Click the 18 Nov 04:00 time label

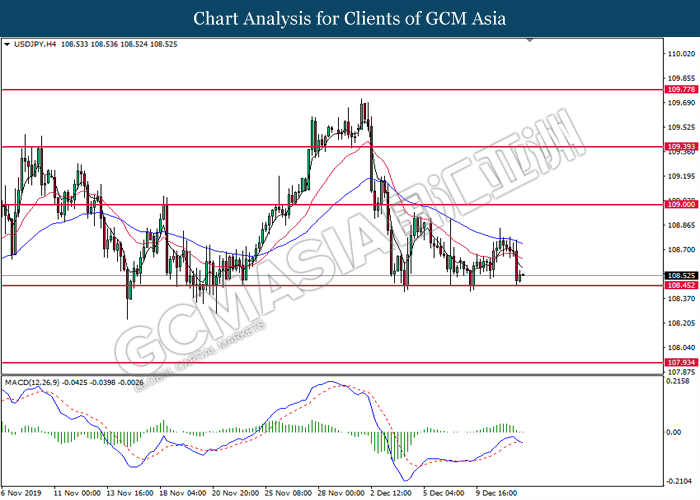183,493
